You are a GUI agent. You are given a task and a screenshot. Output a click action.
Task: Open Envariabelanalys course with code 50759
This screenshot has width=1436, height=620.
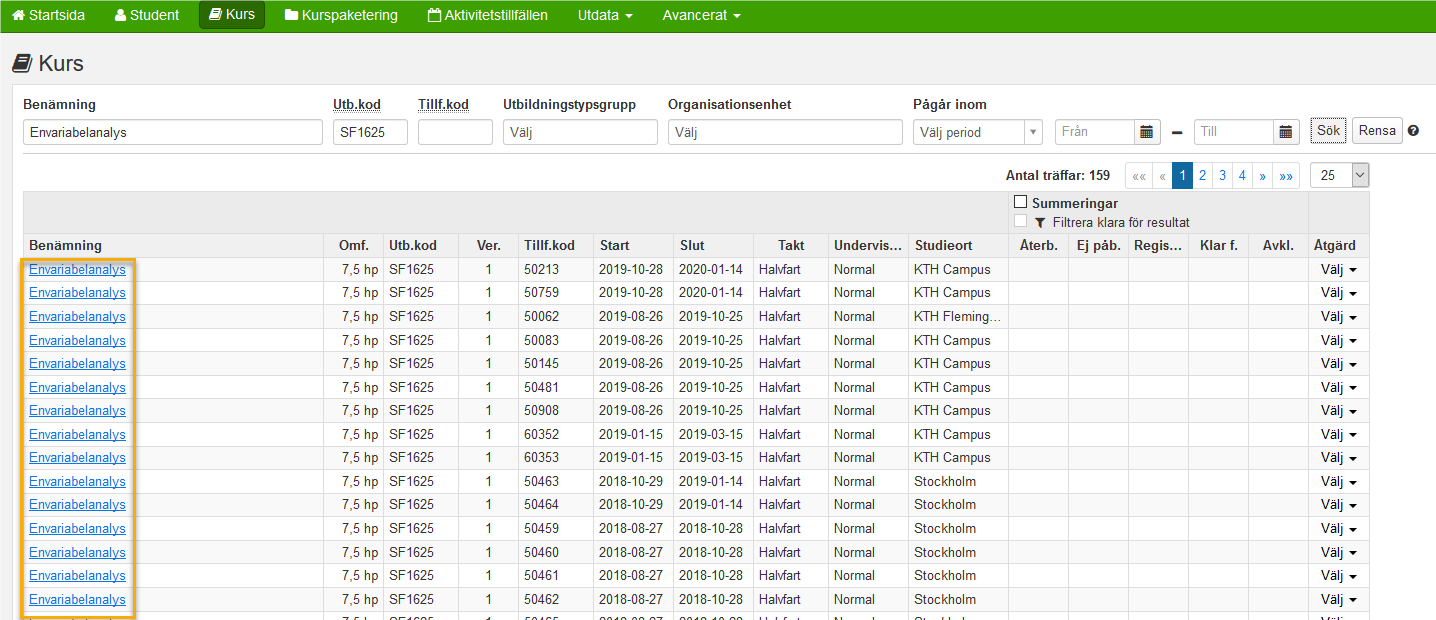pyautogui.click(x=77, y=293)
